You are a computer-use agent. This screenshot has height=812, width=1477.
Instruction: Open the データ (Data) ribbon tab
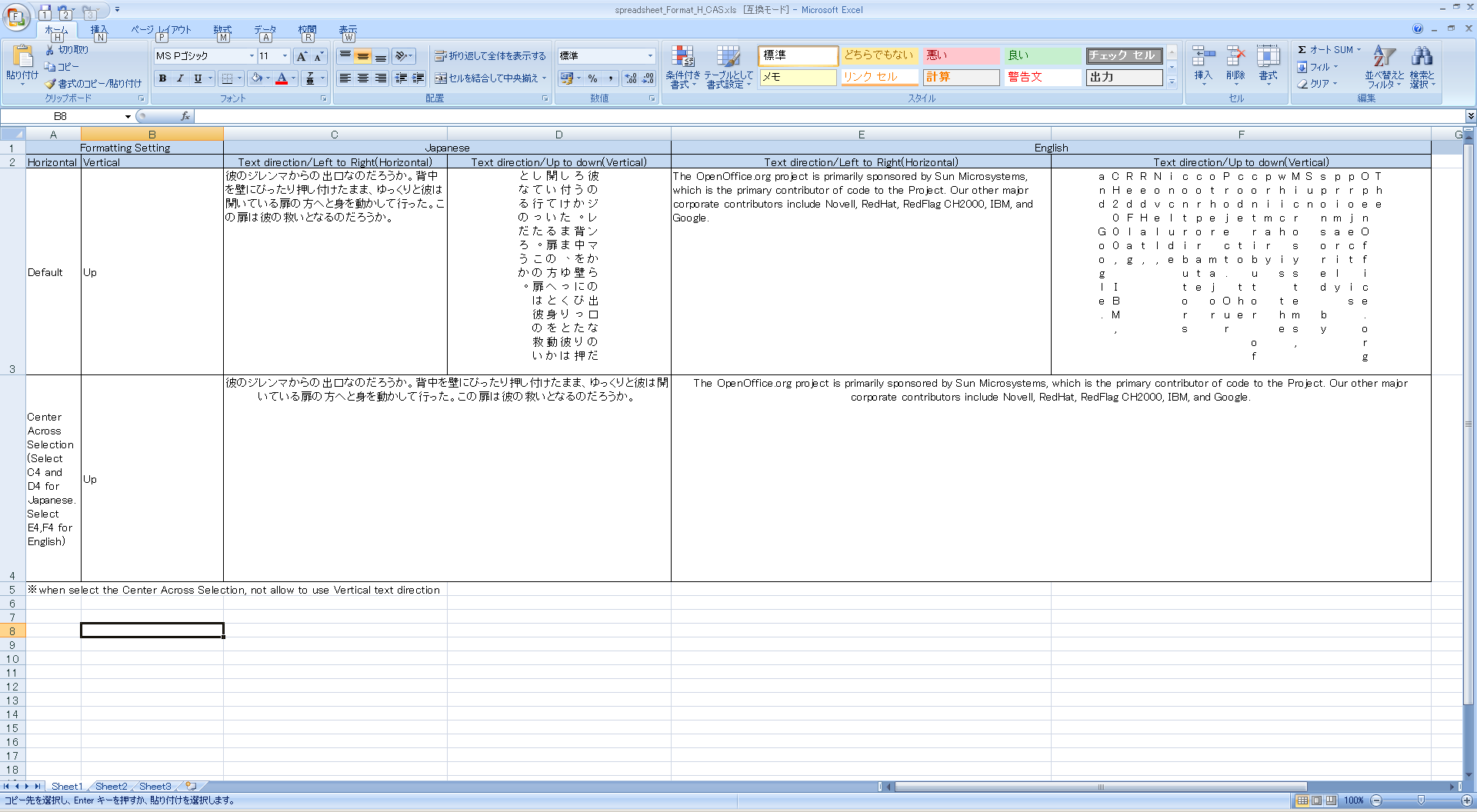point(265,30)
